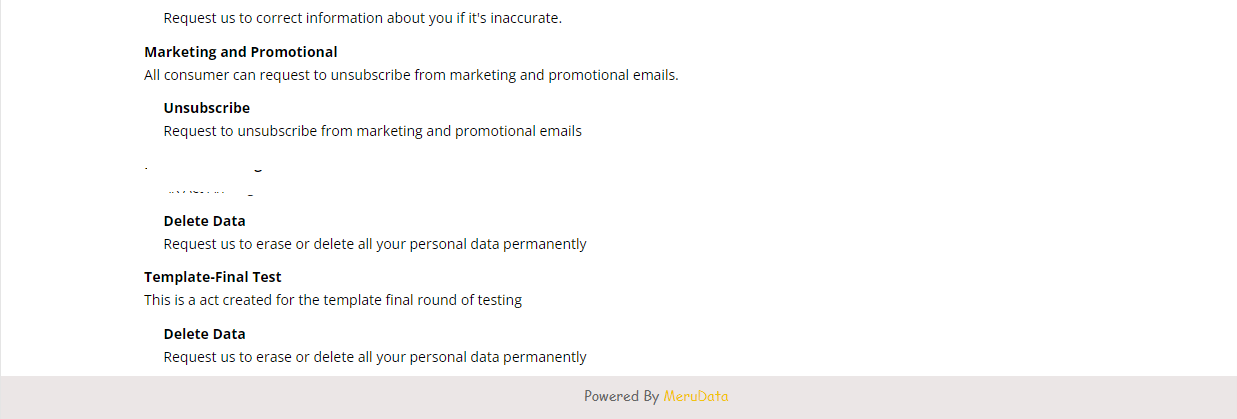Click erase description under Template-Final Test
The height and width of the screenshot is (419, 1237).
375,357
